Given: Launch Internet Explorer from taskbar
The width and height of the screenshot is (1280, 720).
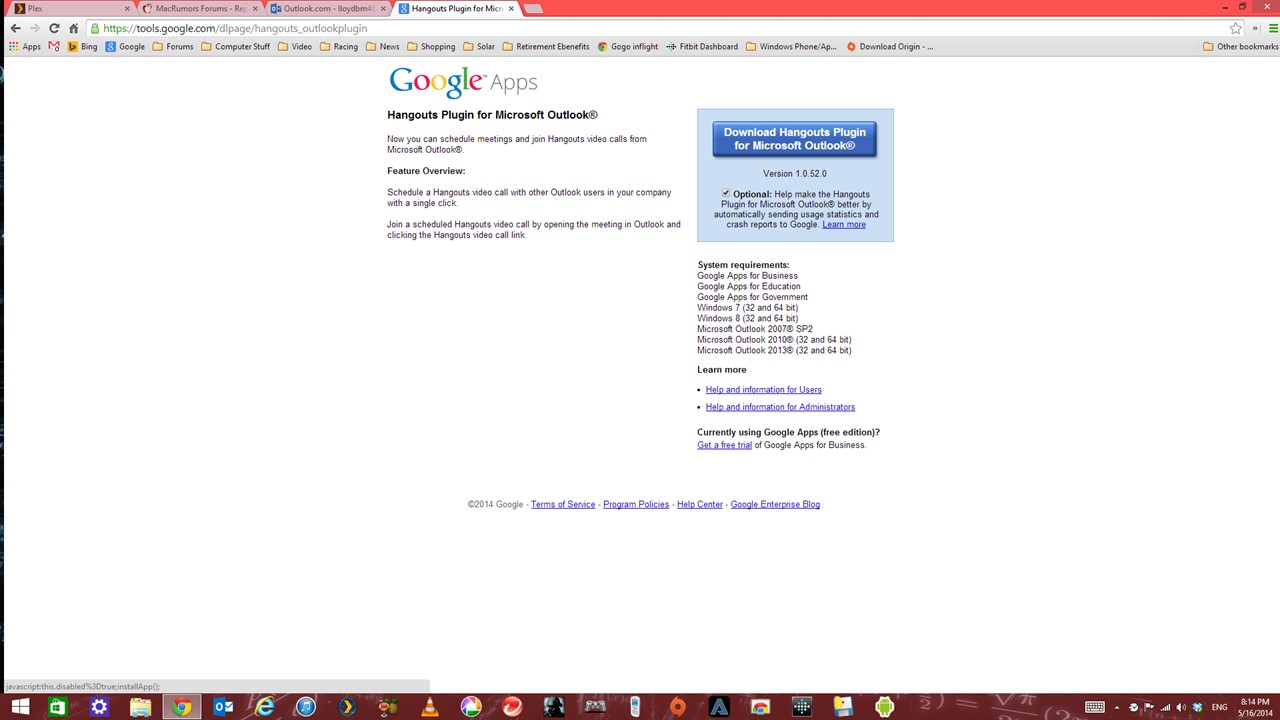Looking at the screenshot, I should 264,707.
